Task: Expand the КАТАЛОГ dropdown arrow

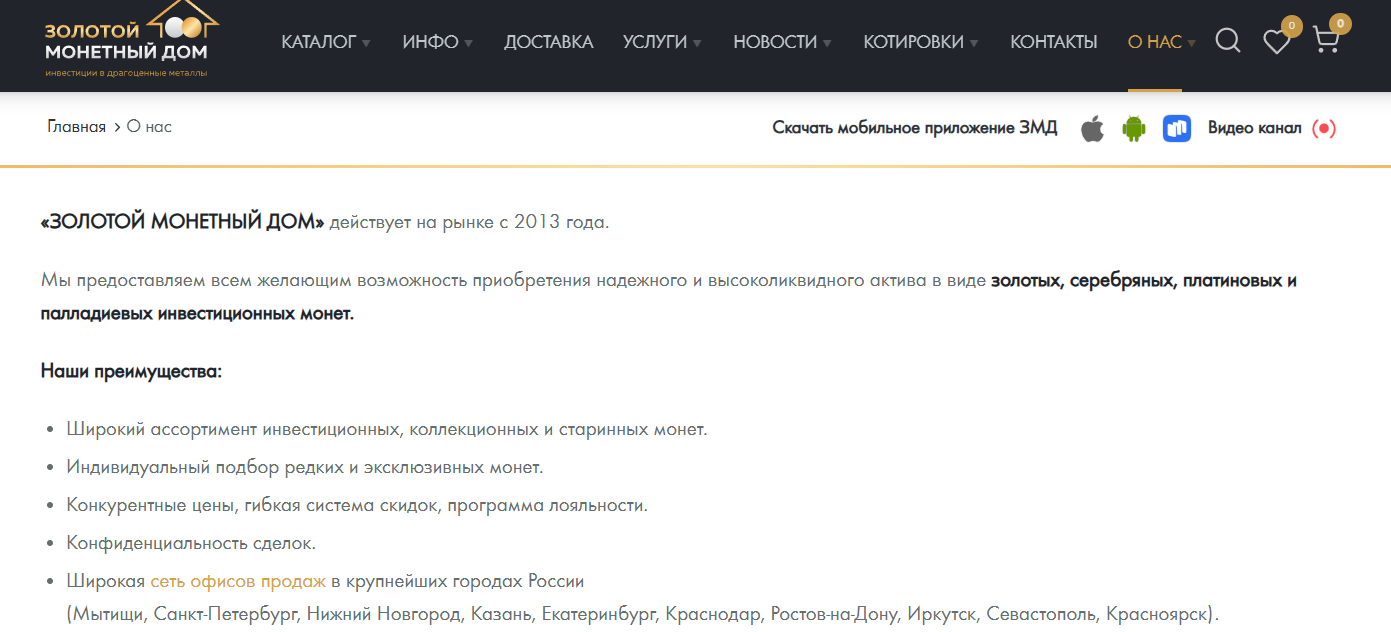Action: [x=366, y=43]
